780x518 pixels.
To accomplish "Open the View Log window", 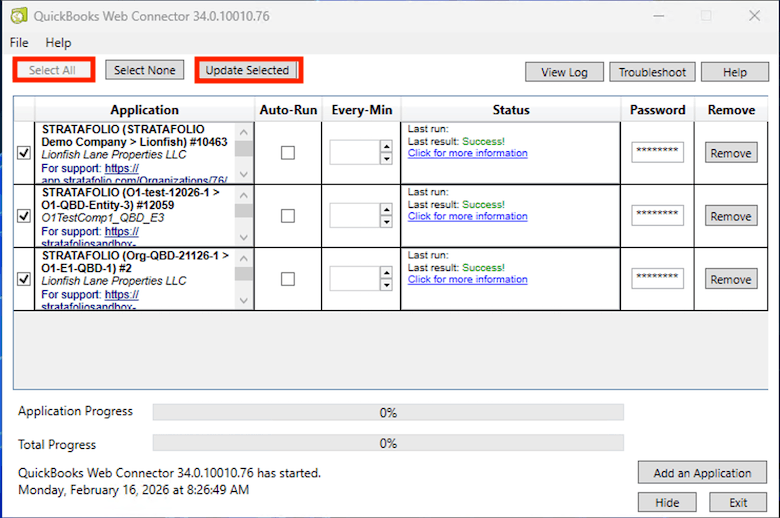I will [x=564, y=72].
